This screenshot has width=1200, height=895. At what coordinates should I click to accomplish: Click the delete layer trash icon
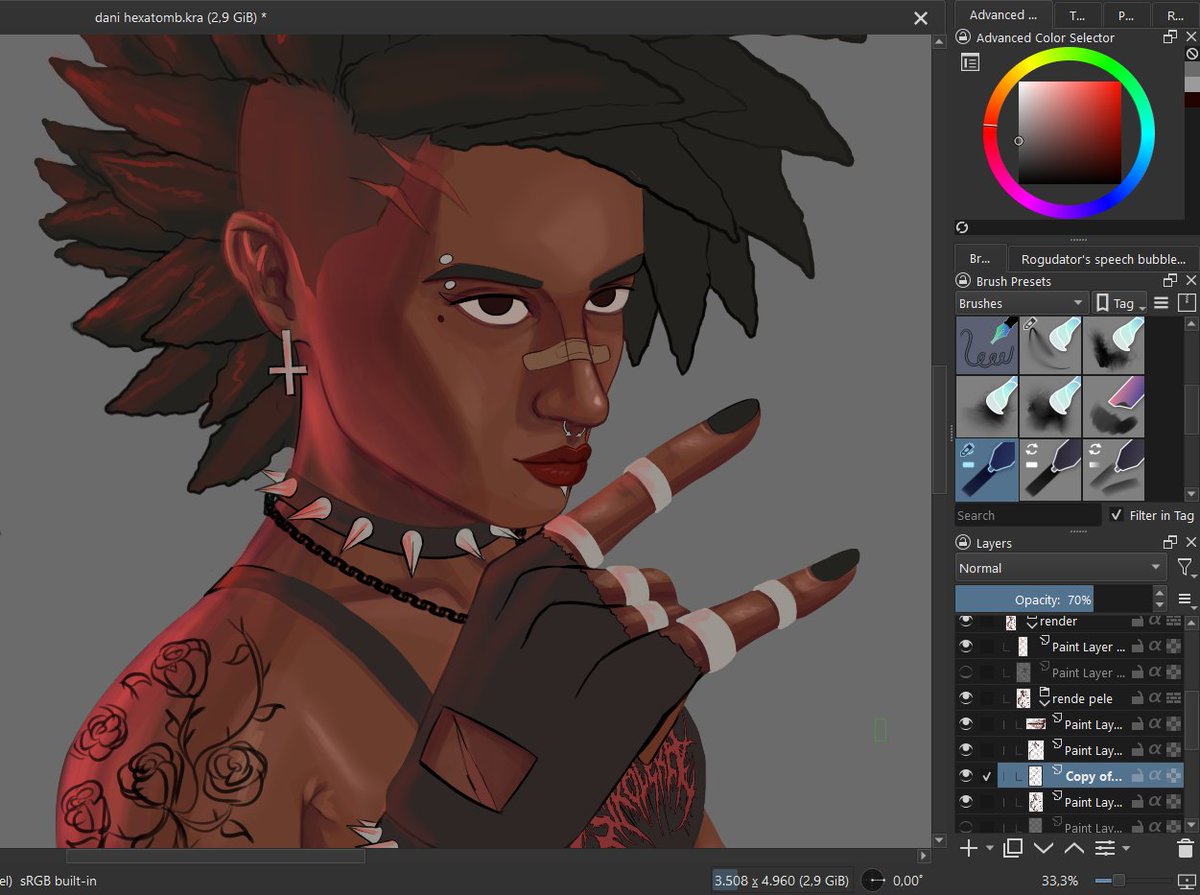click(1186, 848)
